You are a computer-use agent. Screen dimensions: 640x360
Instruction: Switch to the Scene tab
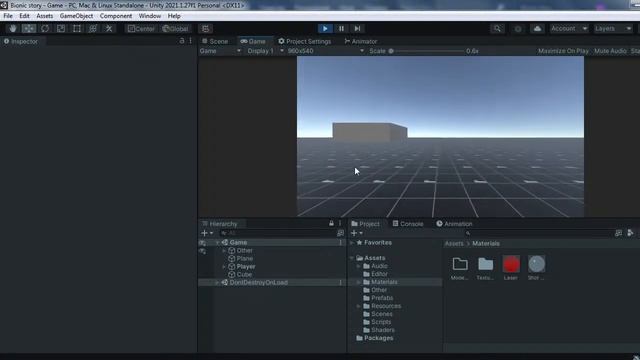tap(215, 42)
